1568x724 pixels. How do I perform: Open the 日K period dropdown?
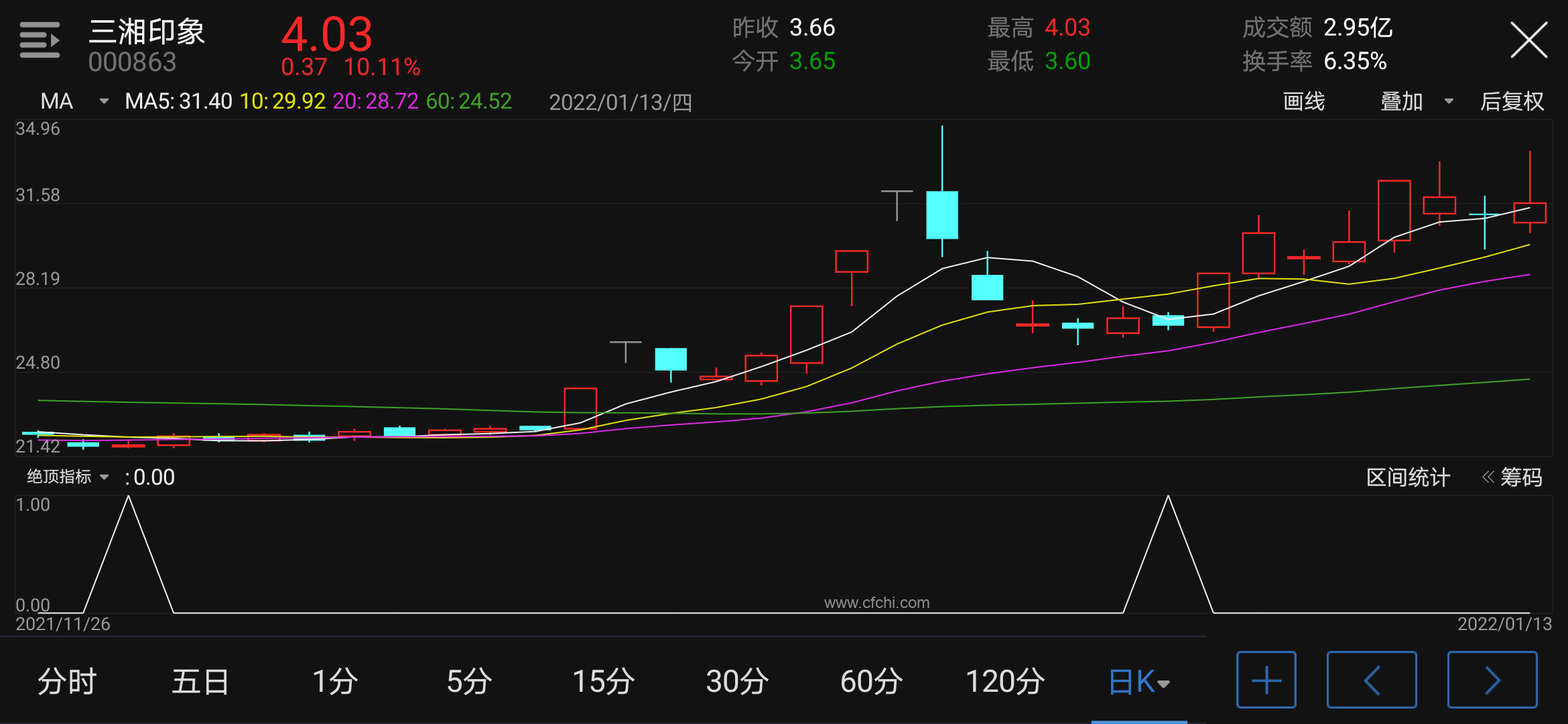(1138, 682)
